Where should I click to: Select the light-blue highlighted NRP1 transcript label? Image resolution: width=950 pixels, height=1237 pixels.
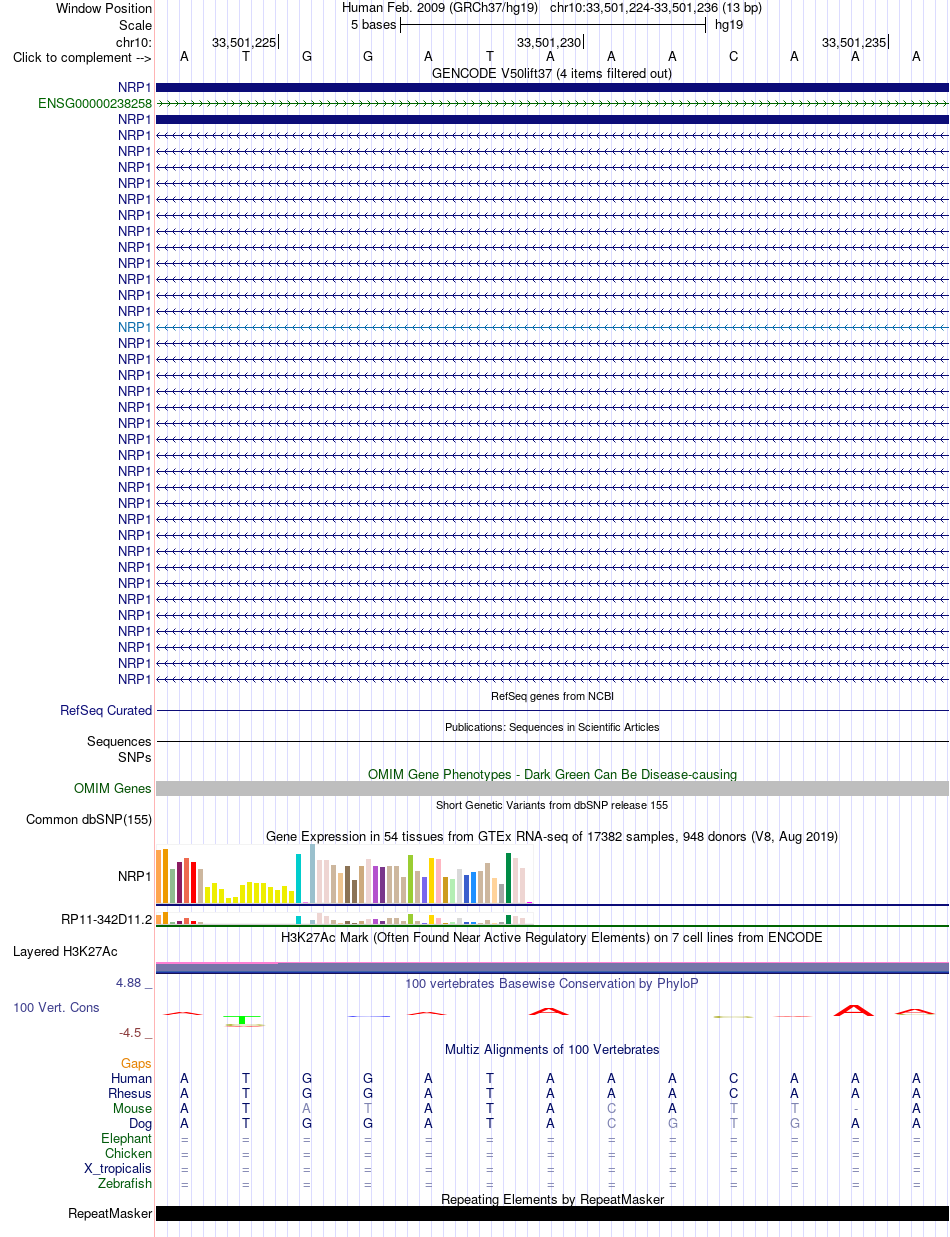click(135, 327)
